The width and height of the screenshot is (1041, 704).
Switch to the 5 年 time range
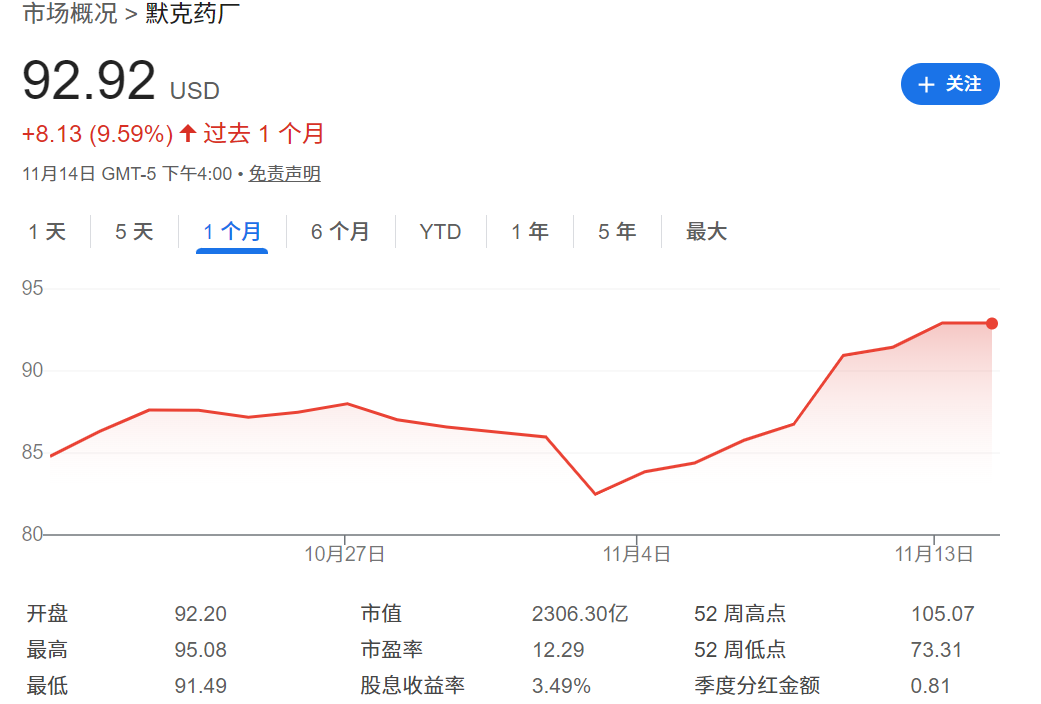pyautogui.click(x=617, y=231)
